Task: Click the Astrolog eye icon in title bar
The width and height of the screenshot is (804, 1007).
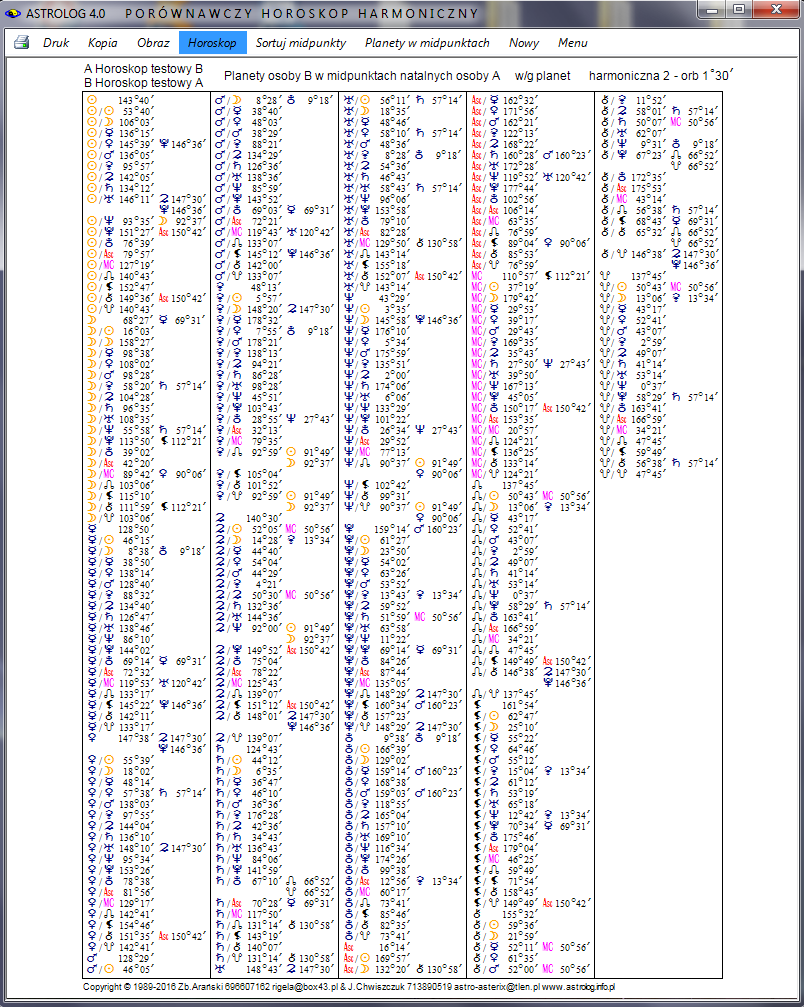Action: (x=13, y=13)
